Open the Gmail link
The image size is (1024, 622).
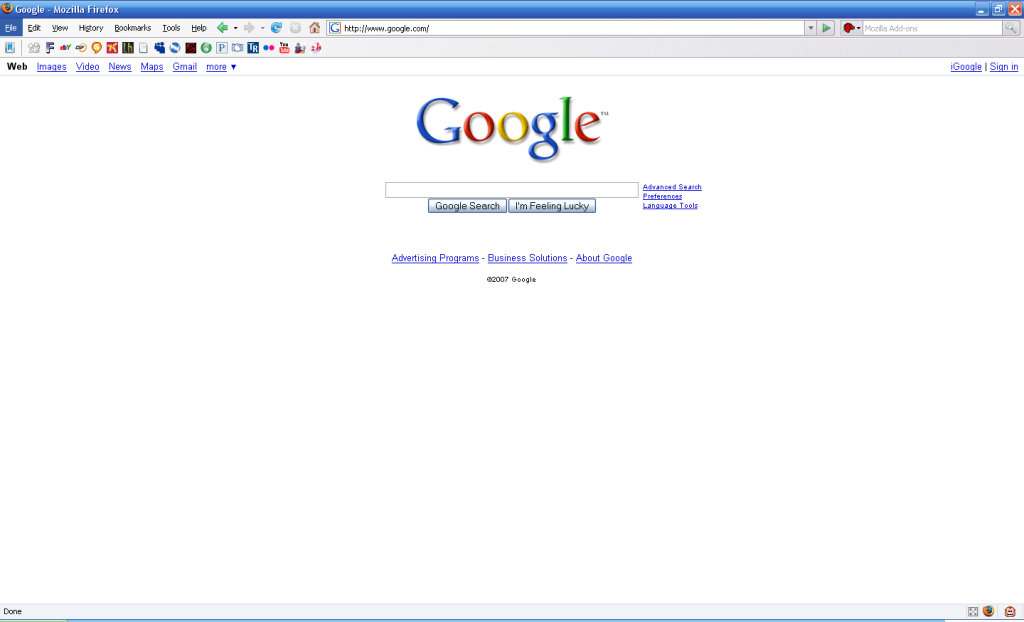point(184,67)
